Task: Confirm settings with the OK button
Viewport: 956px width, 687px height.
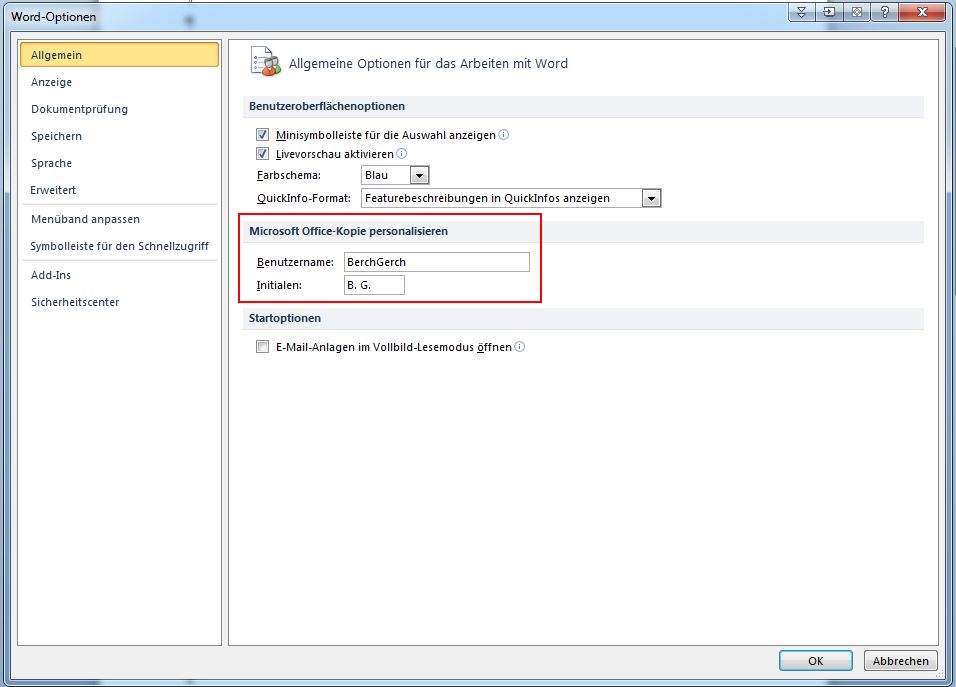Action: point(815,660)
